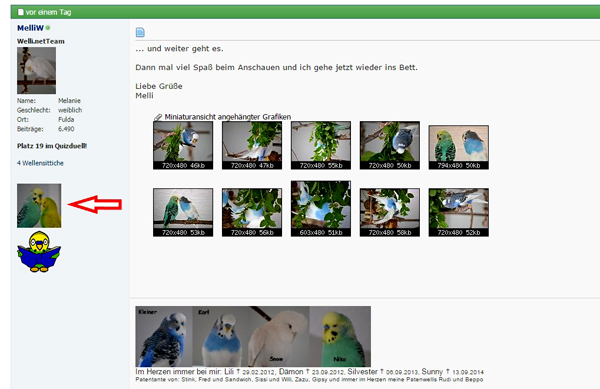Click the paperclip icon by Miniaturansicht
The width and height of the screenshot is (600, 389).
[158, 117]
